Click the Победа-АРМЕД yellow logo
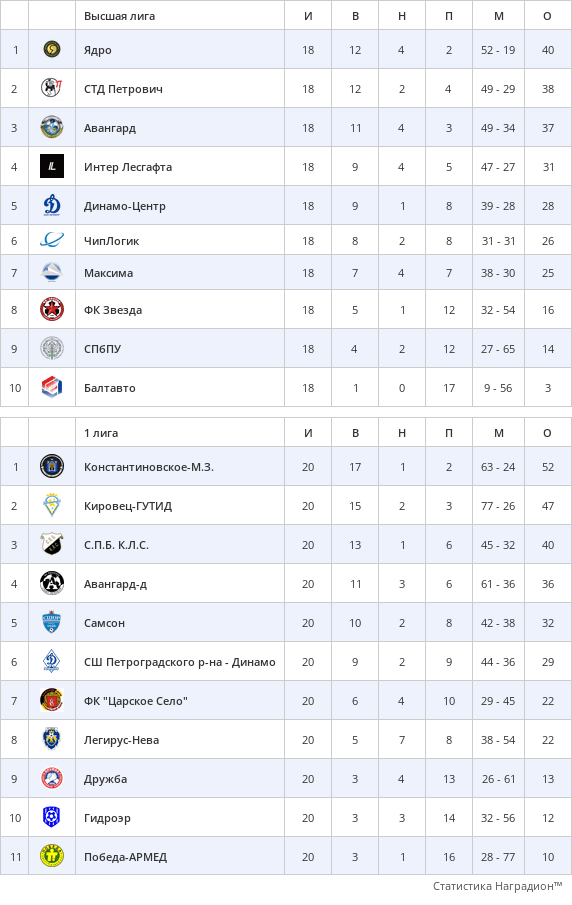The image size is (572, 905). [x=52, y=856]
